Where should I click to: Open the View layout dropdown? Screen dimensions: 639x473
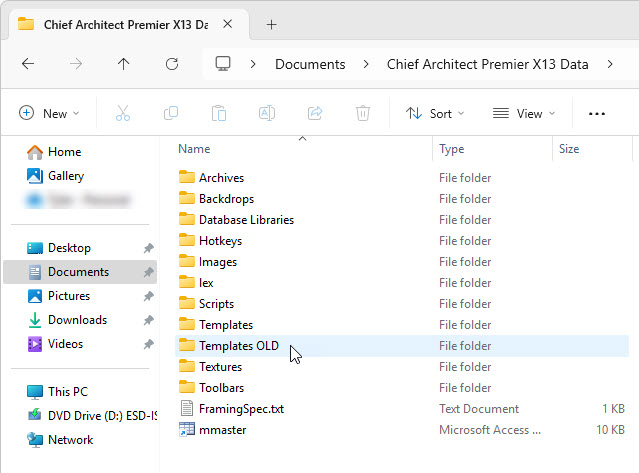[524, 113]
